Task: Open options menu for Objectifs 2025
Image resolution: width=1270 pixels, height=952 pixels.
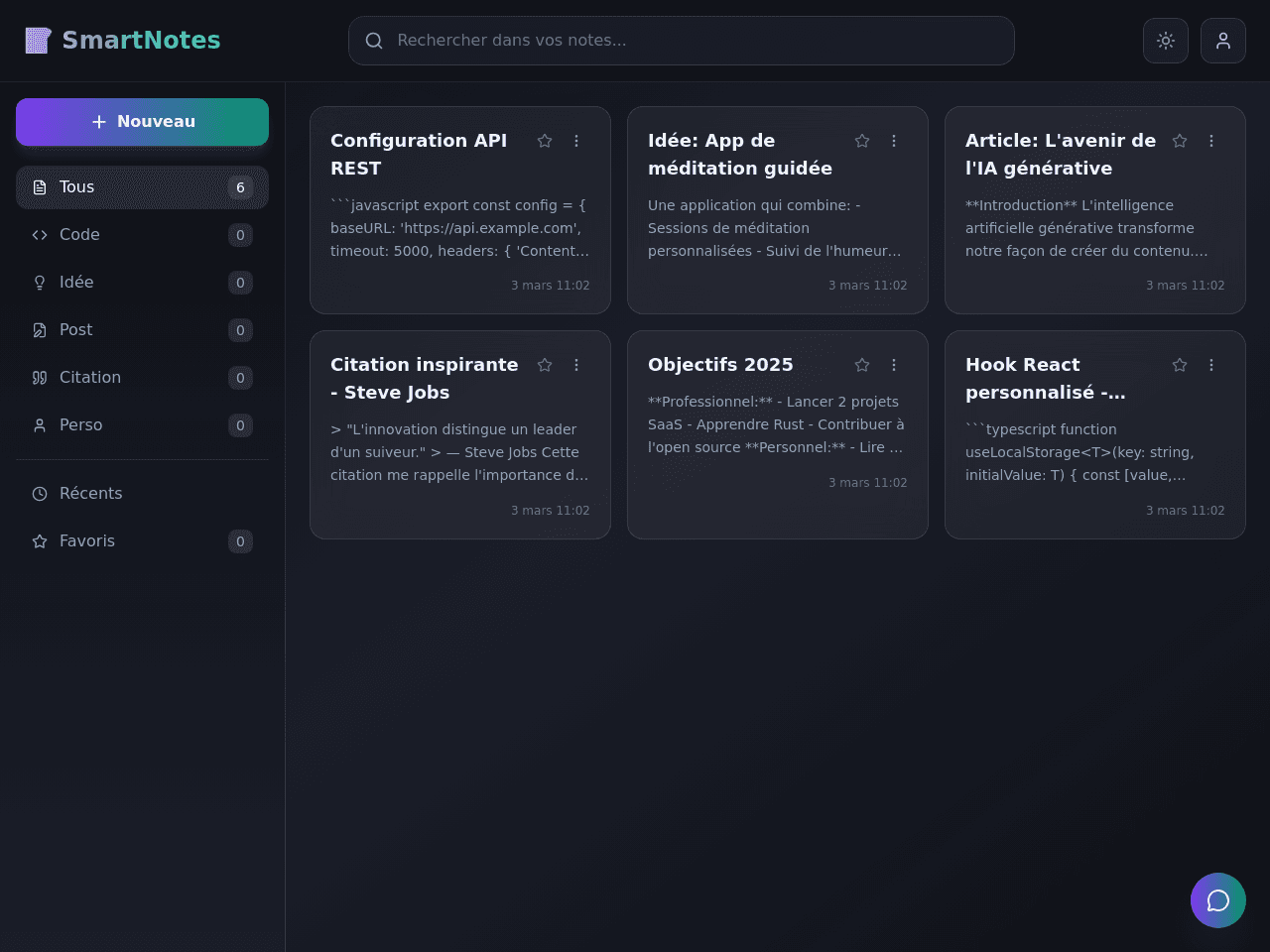Action: click(894, 365)
